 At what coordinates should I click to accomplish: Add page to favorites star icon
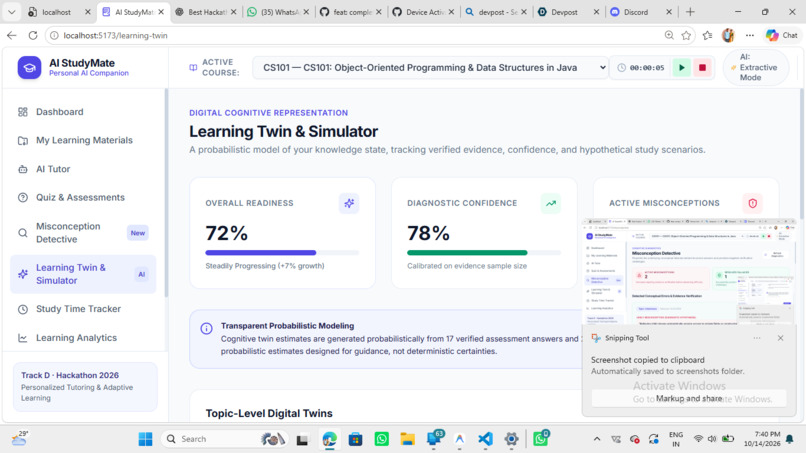[x=686, y=35]
